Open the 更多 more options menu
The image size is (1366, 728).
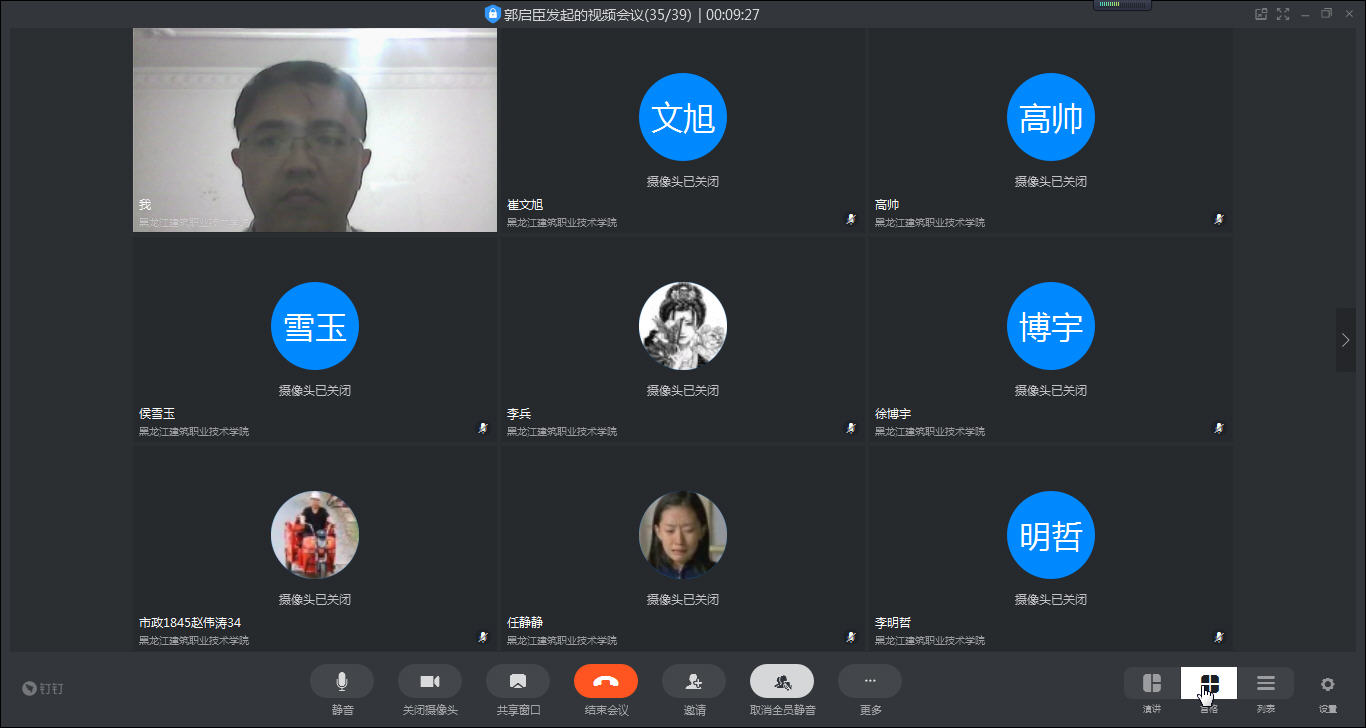tap(869, 690)
